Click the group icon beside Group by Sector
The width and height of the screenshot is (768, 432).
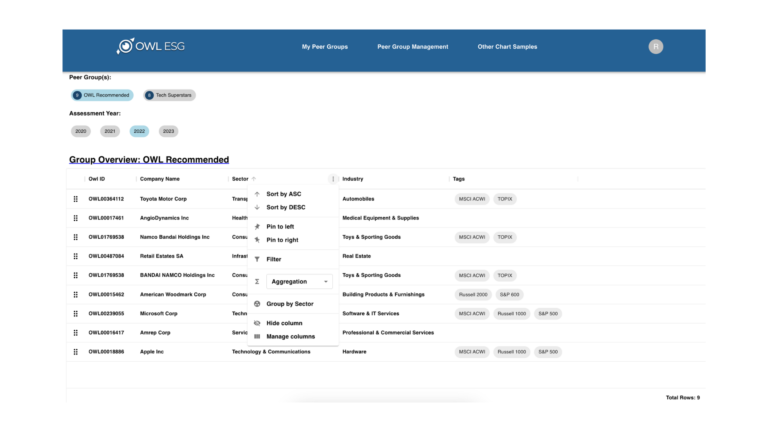tap(257, 304)
